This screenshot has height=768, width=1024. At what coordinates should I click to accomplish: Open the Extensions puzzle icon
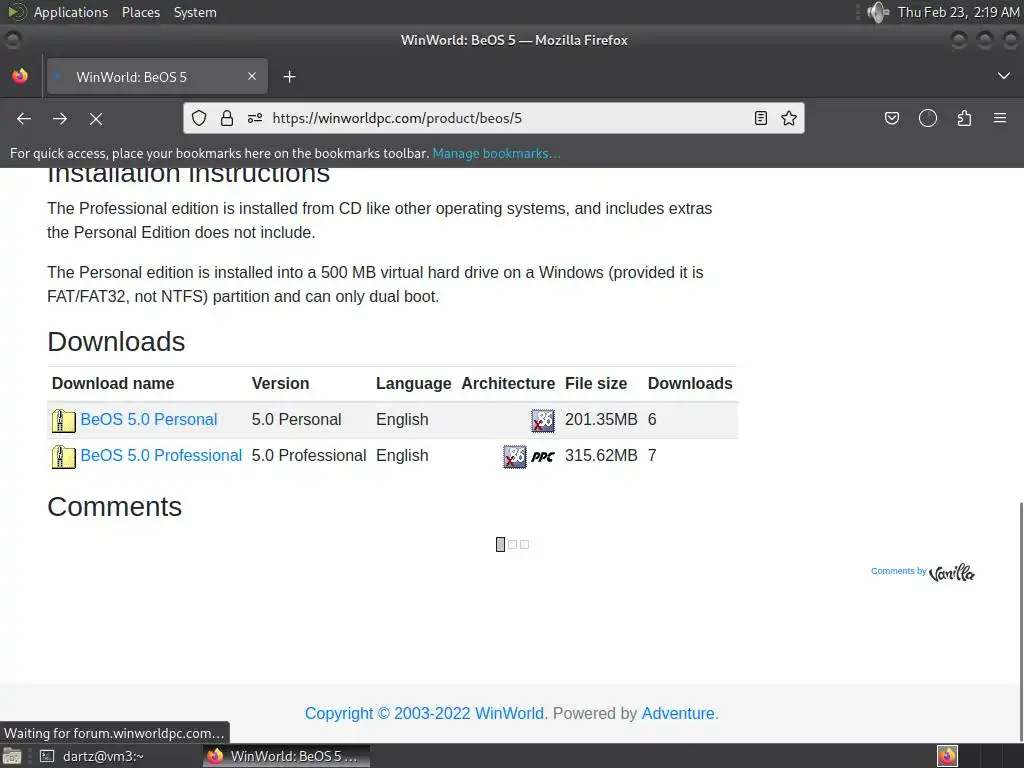tap(965, 118)
